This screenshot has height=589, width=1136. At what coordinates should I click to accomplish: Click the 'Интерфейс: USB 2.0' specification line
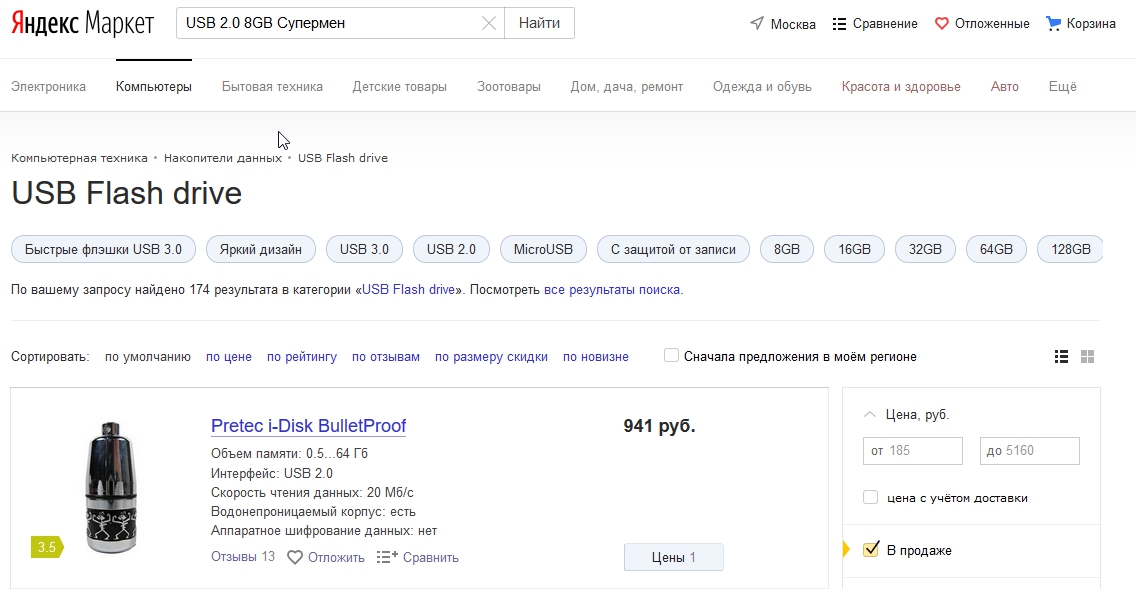click(x=272, y=473)
